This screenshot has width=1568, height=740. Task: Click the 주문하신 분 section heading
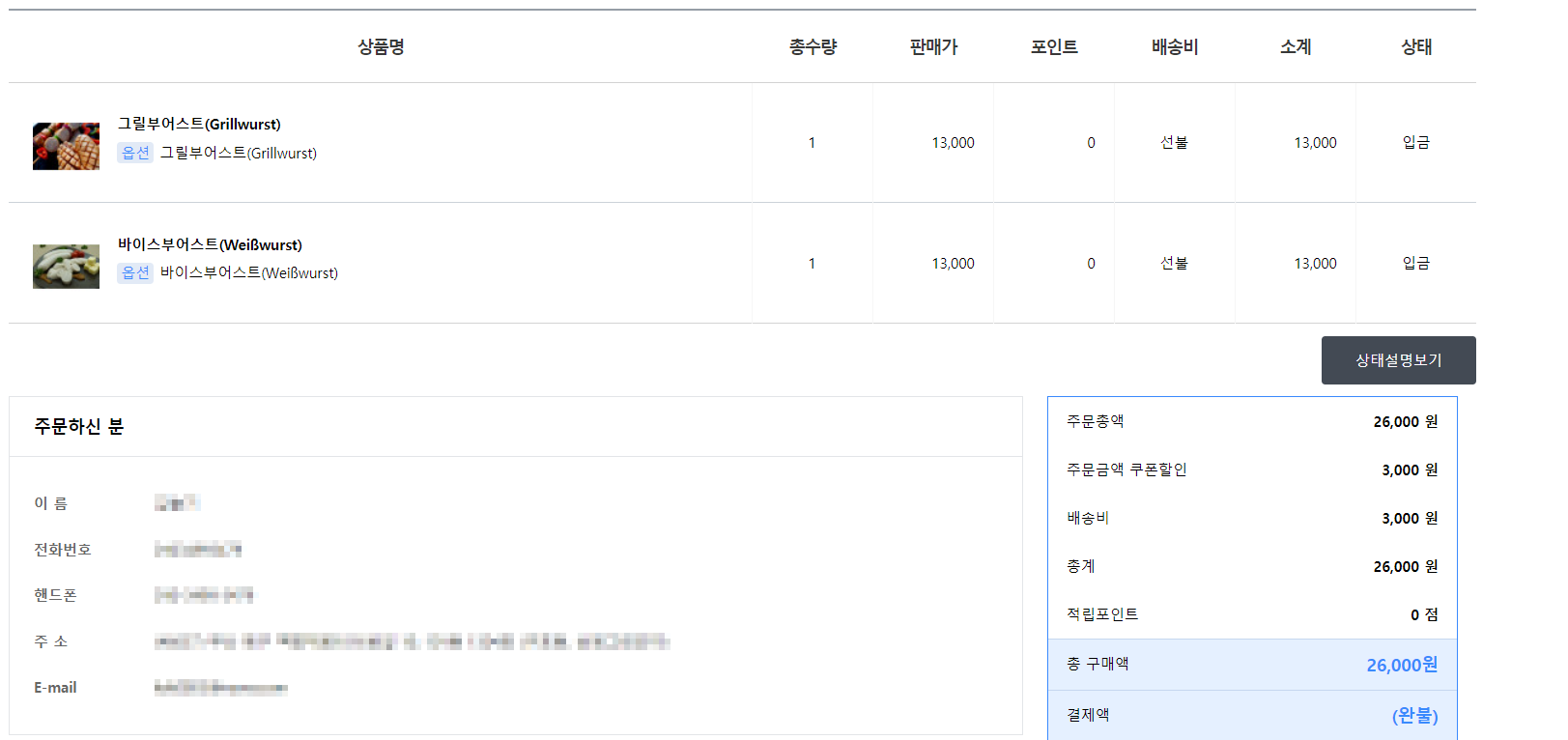pyautogui.click(x=79, y=426)
